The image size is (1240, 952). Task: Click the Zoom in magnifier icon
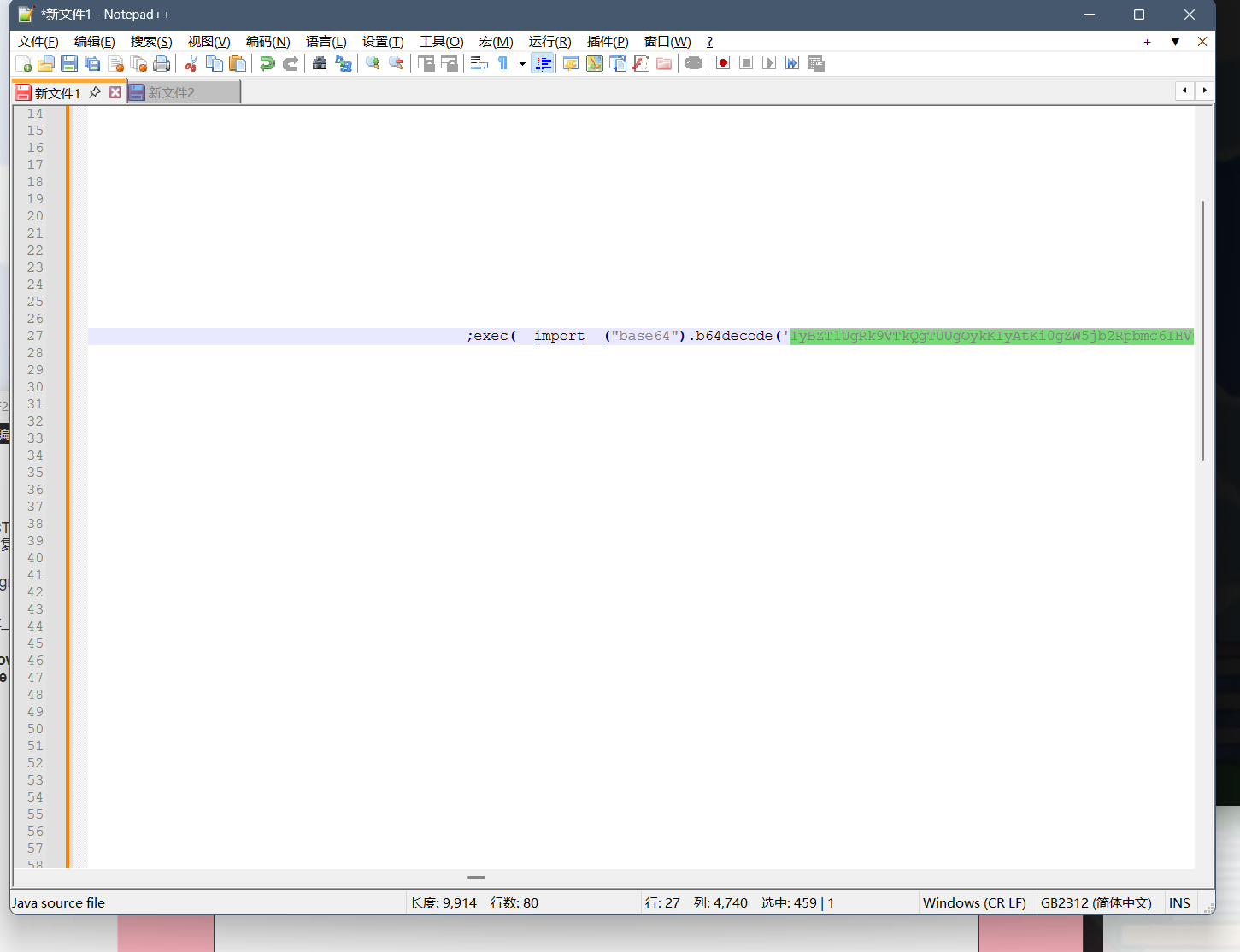coord(373,63)
